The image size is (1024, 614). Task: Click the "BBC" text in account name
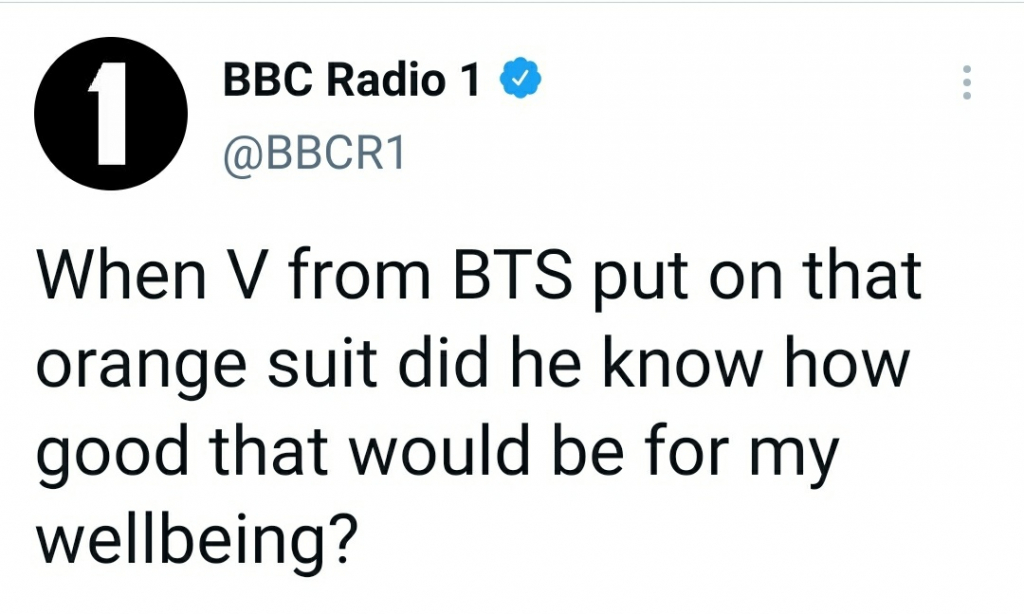[x=268, y=80]
